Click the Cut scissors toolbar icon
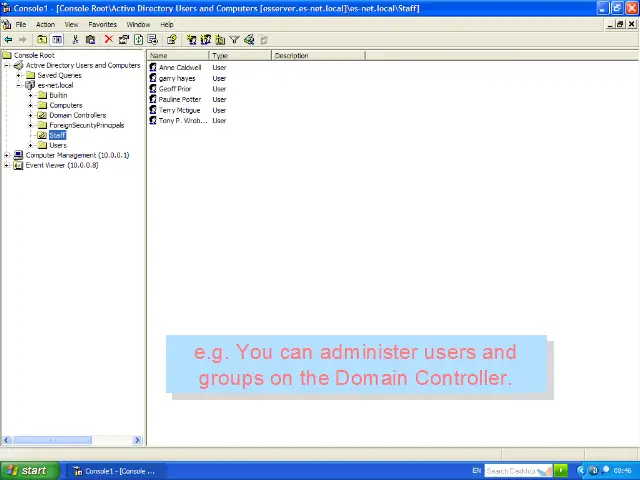The image size is (640, 480). [75, 40]
